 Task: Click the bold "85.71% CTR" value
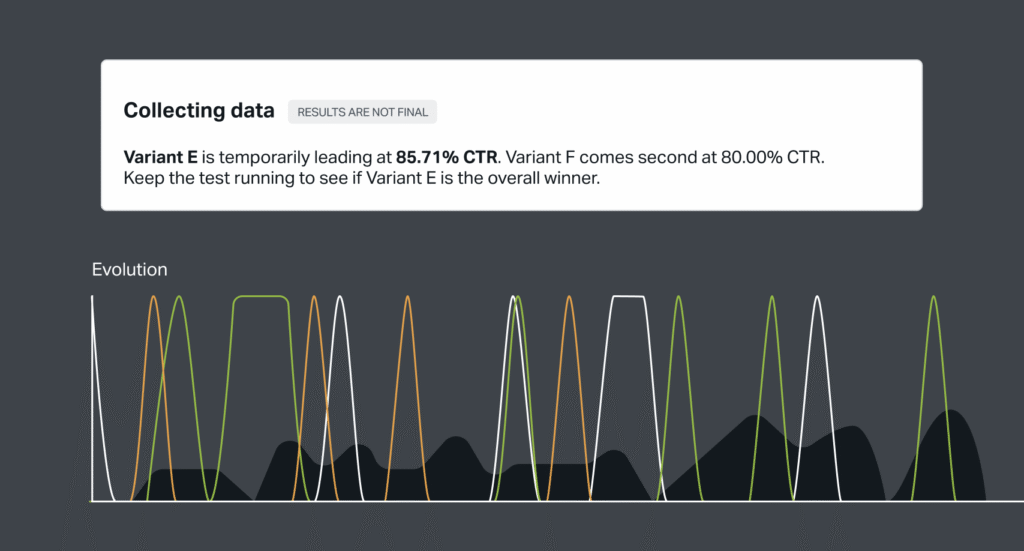tap(446, 157)
